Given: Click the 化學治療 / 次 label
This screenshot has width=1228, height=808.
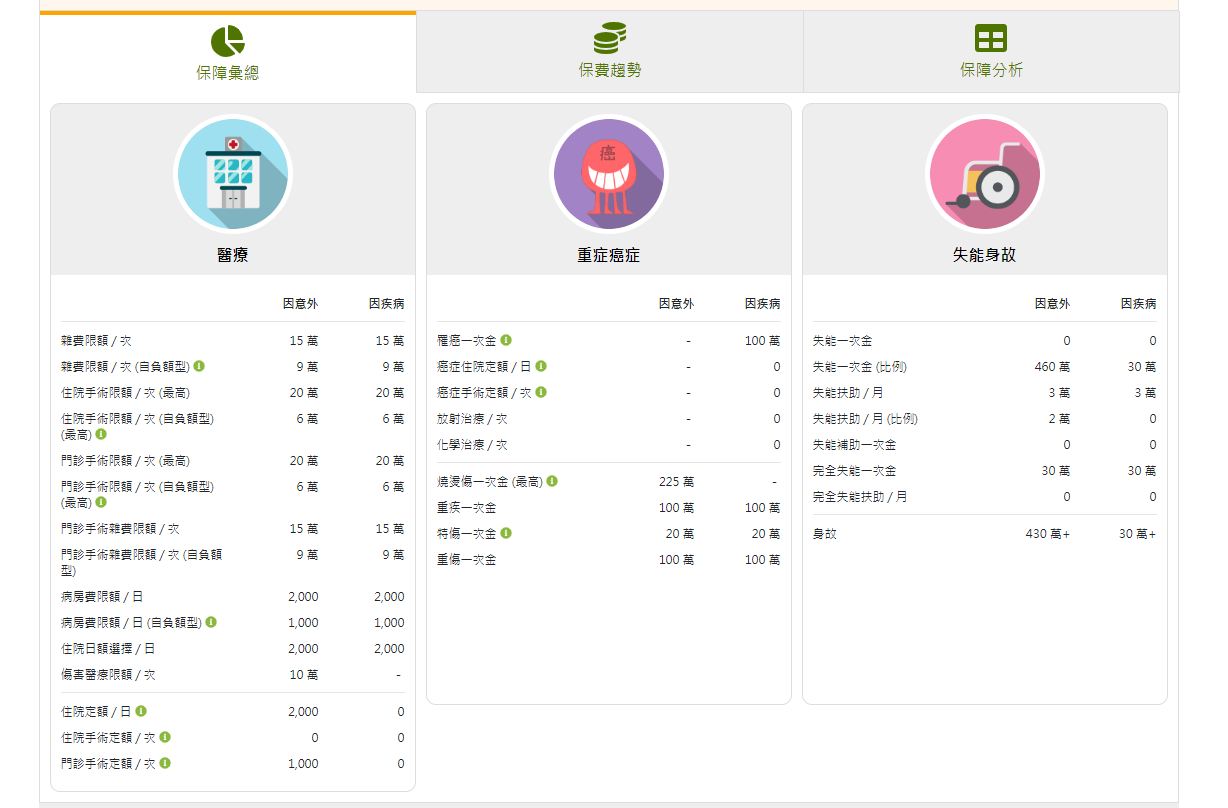Looking at the screenshot, I should [x=472, y=445].
